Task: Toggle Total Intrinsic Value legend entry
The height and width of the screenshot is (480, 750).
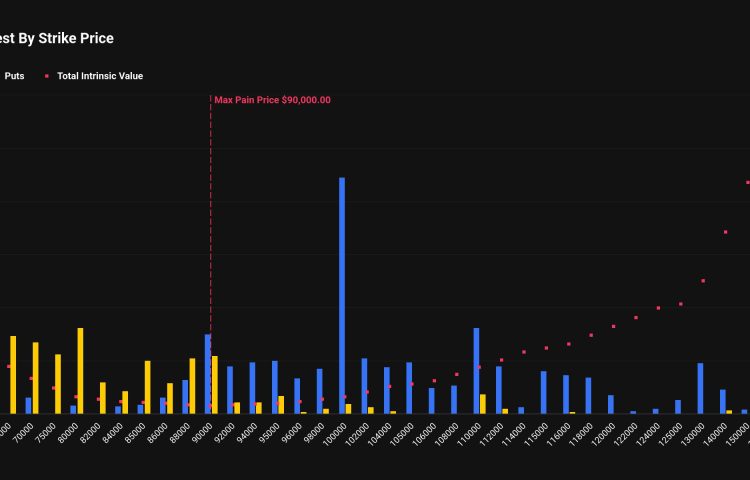Action: [99, 76]
